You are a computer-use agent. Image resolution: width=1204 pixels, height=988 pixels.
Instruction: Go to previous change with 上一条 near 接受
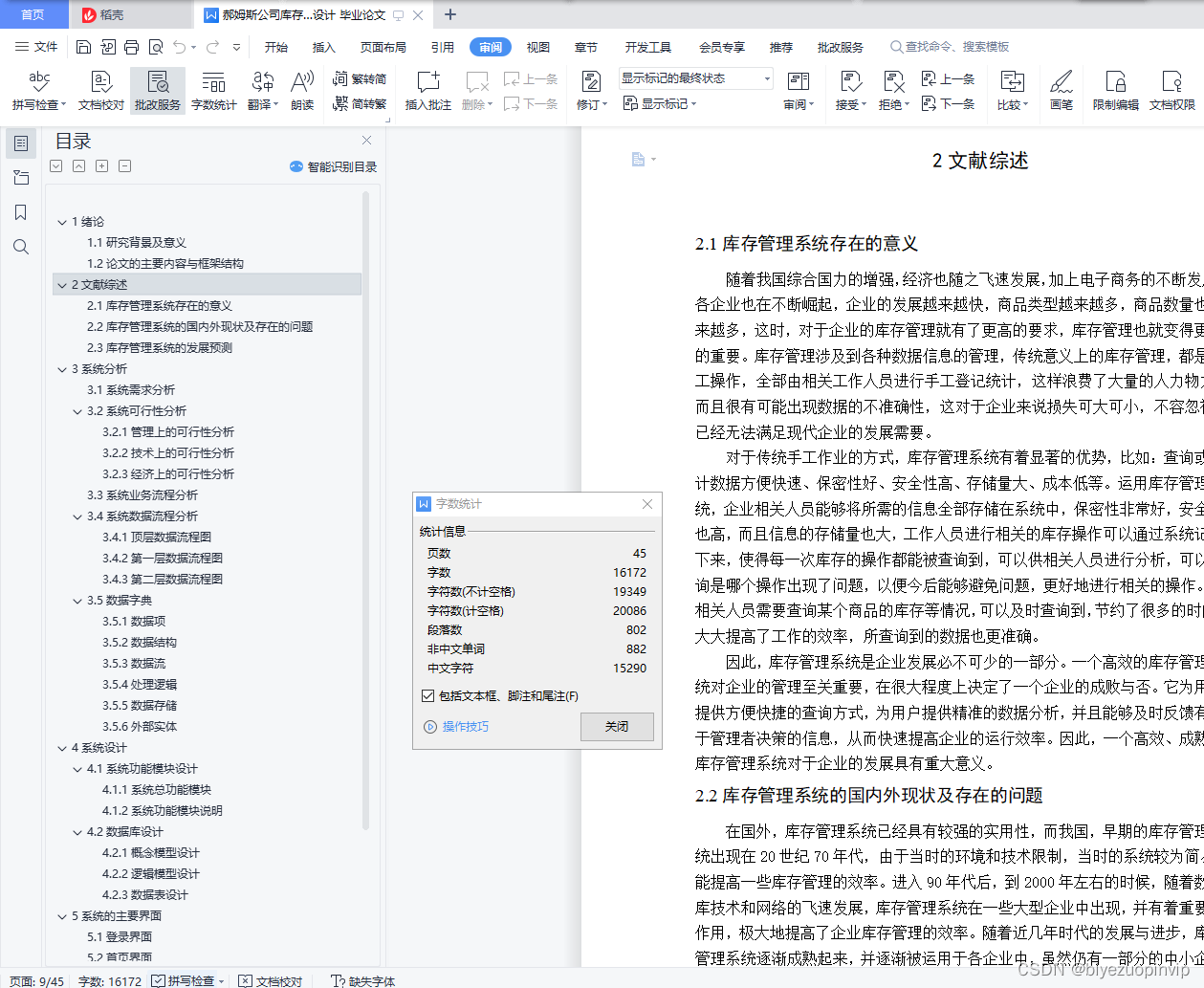(948, 78)
